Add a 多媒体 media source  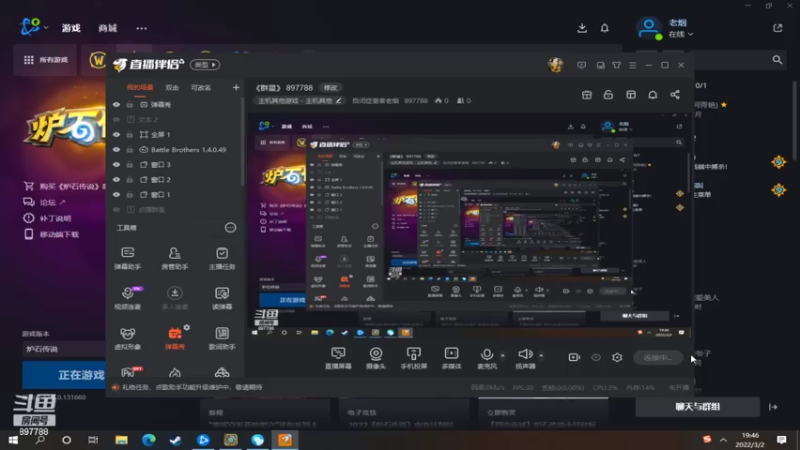tap(451, 358)
